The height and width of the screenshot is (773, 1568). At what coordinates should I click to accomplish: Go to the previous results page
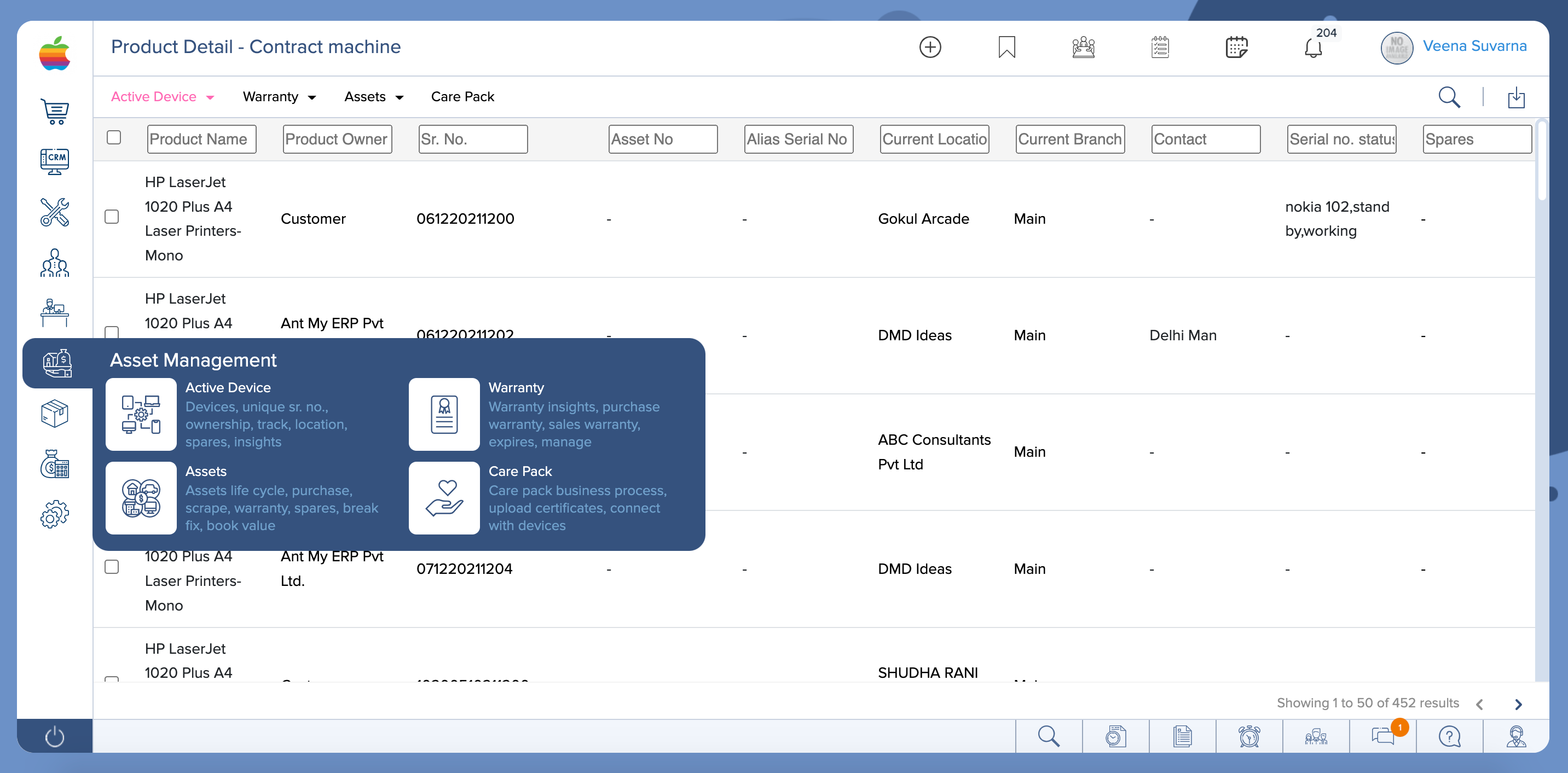(1480, 704)
